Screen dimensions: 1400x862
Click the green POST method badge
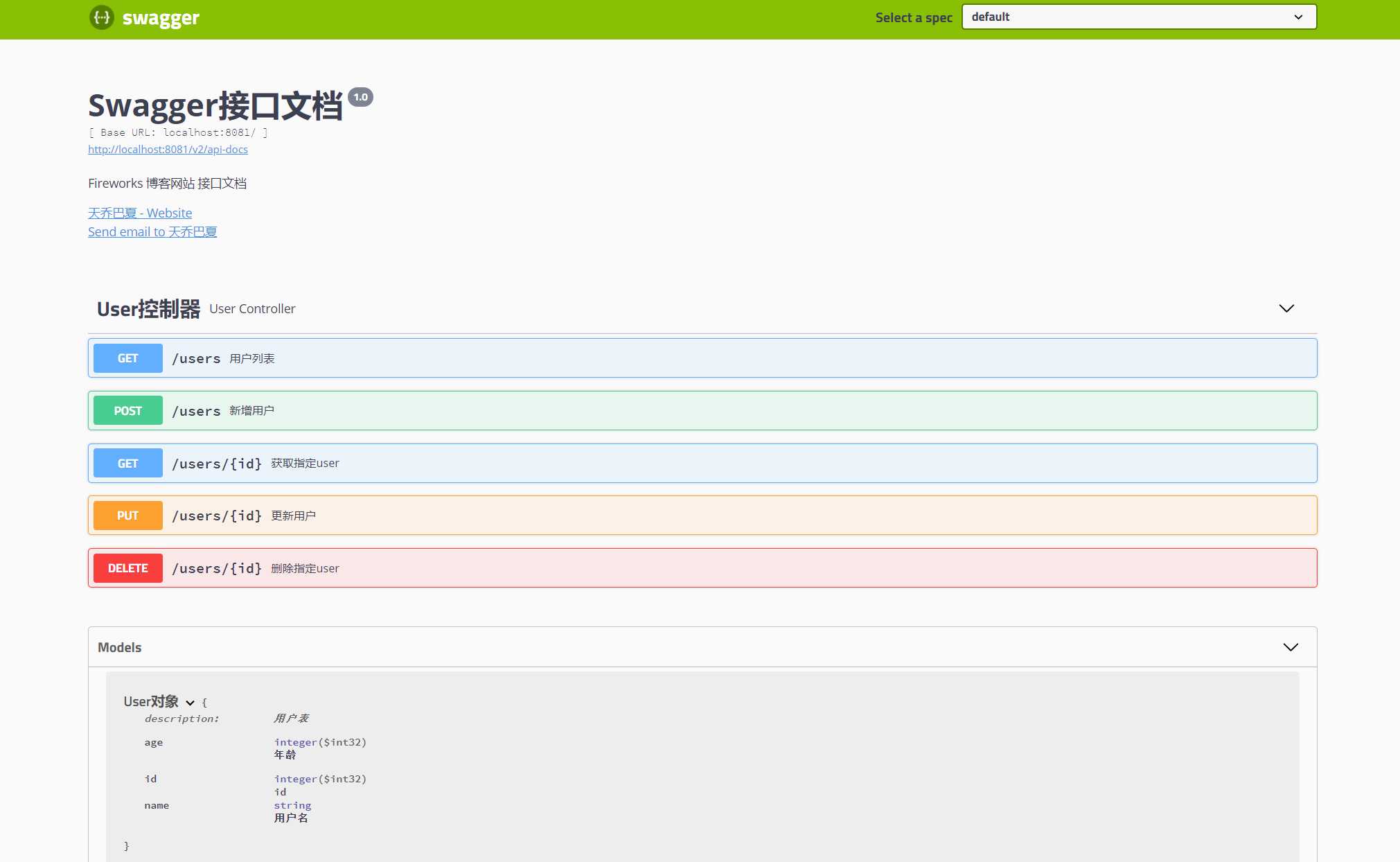point(128,411)
